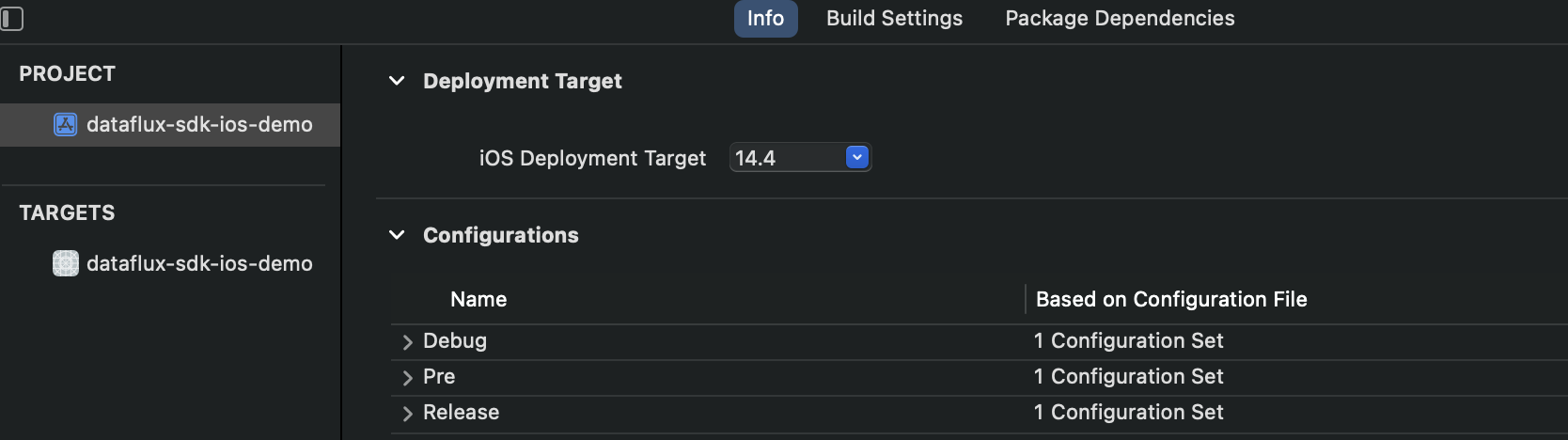Toggle the sidebar panel icon
Viewport: 1568px width, 440px height.
click(x=11, y=19)
